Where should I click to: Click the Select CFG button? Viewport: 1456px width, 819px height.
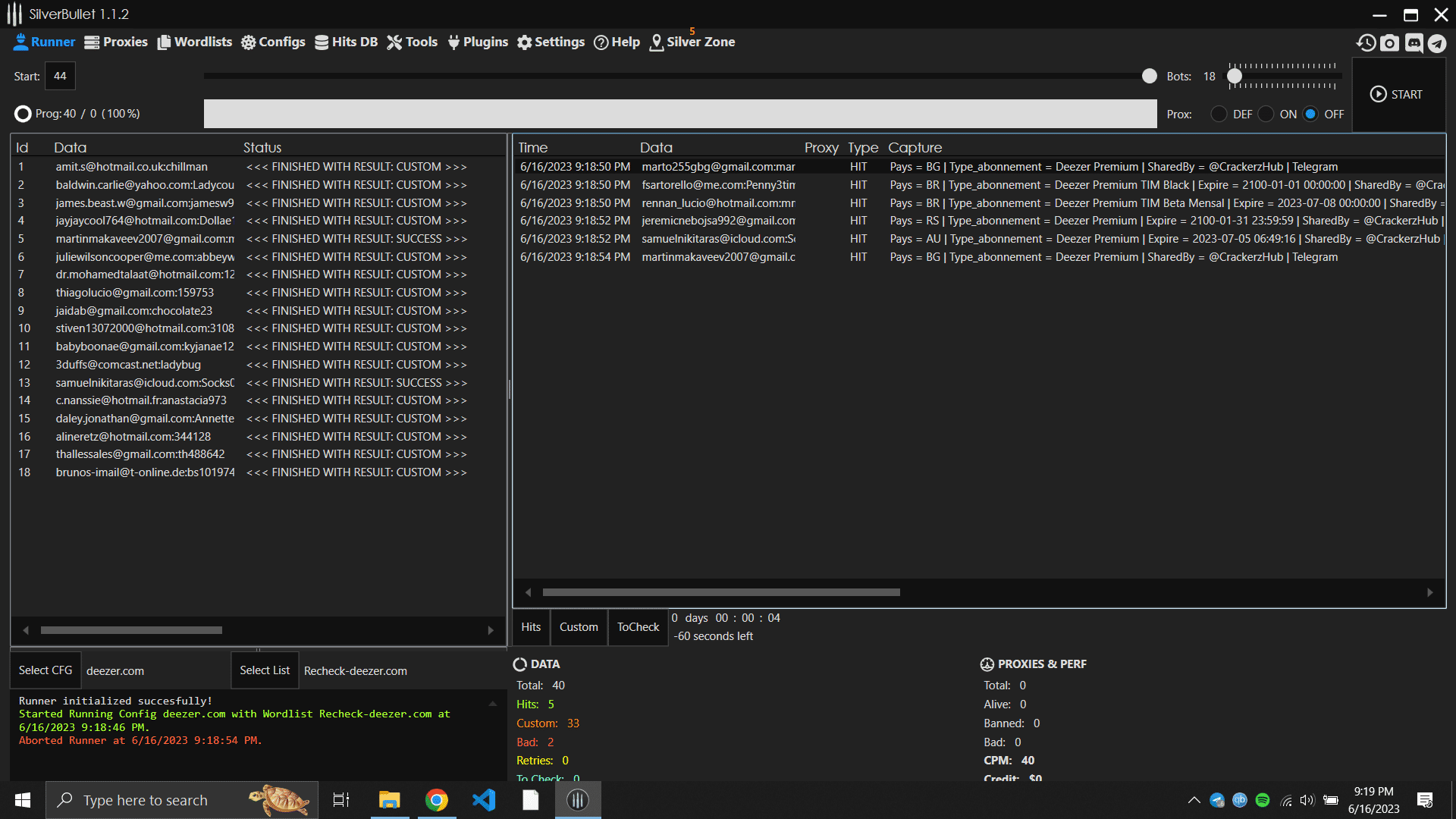click(x=45, y=670)
